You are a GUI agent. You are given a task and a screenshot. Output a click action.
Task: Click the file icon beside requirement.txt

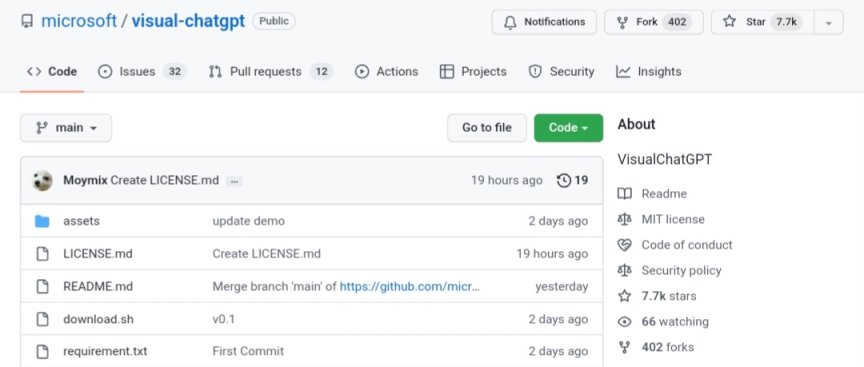[x=42, y=352]
